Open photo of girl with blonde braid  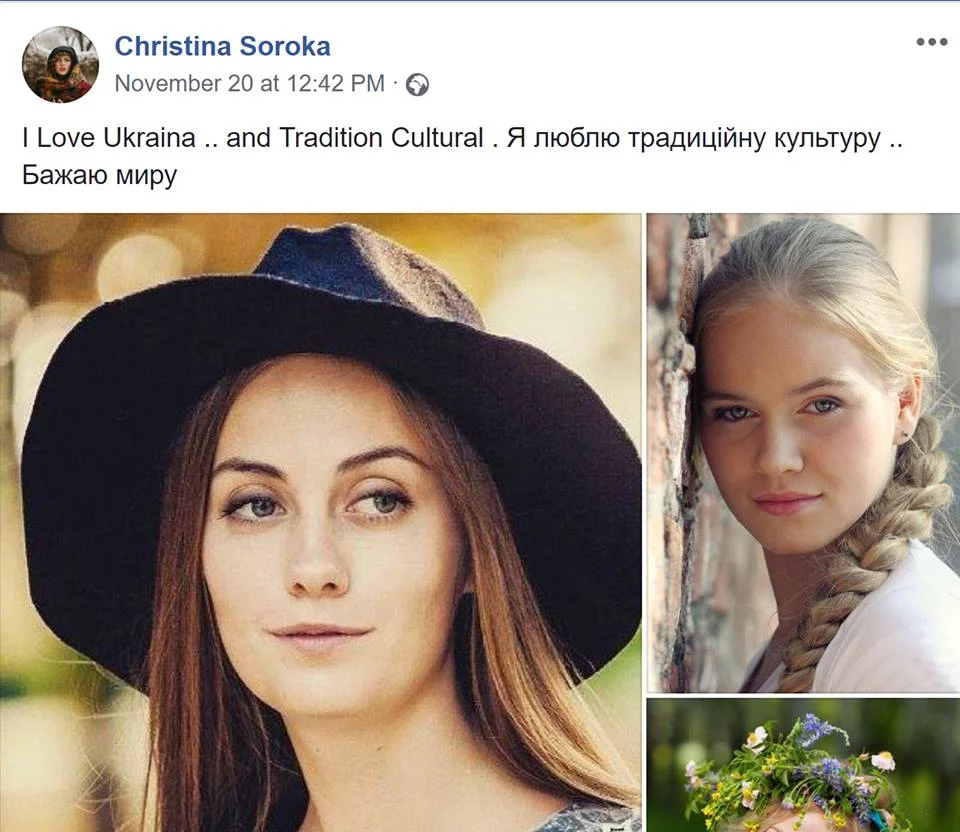[803, 452]
